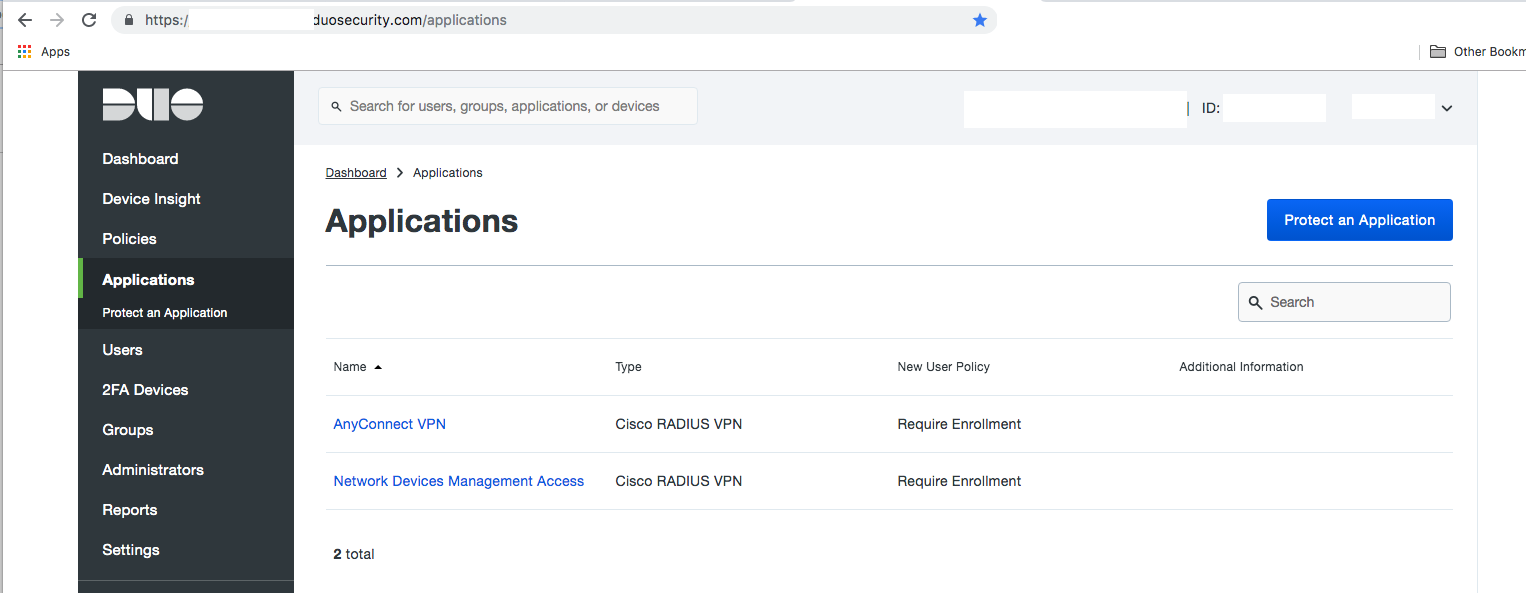Open Settings in sidebar
Viewport: 1526px width, 593px height.
pyautogui.click(x=131, y=550)
